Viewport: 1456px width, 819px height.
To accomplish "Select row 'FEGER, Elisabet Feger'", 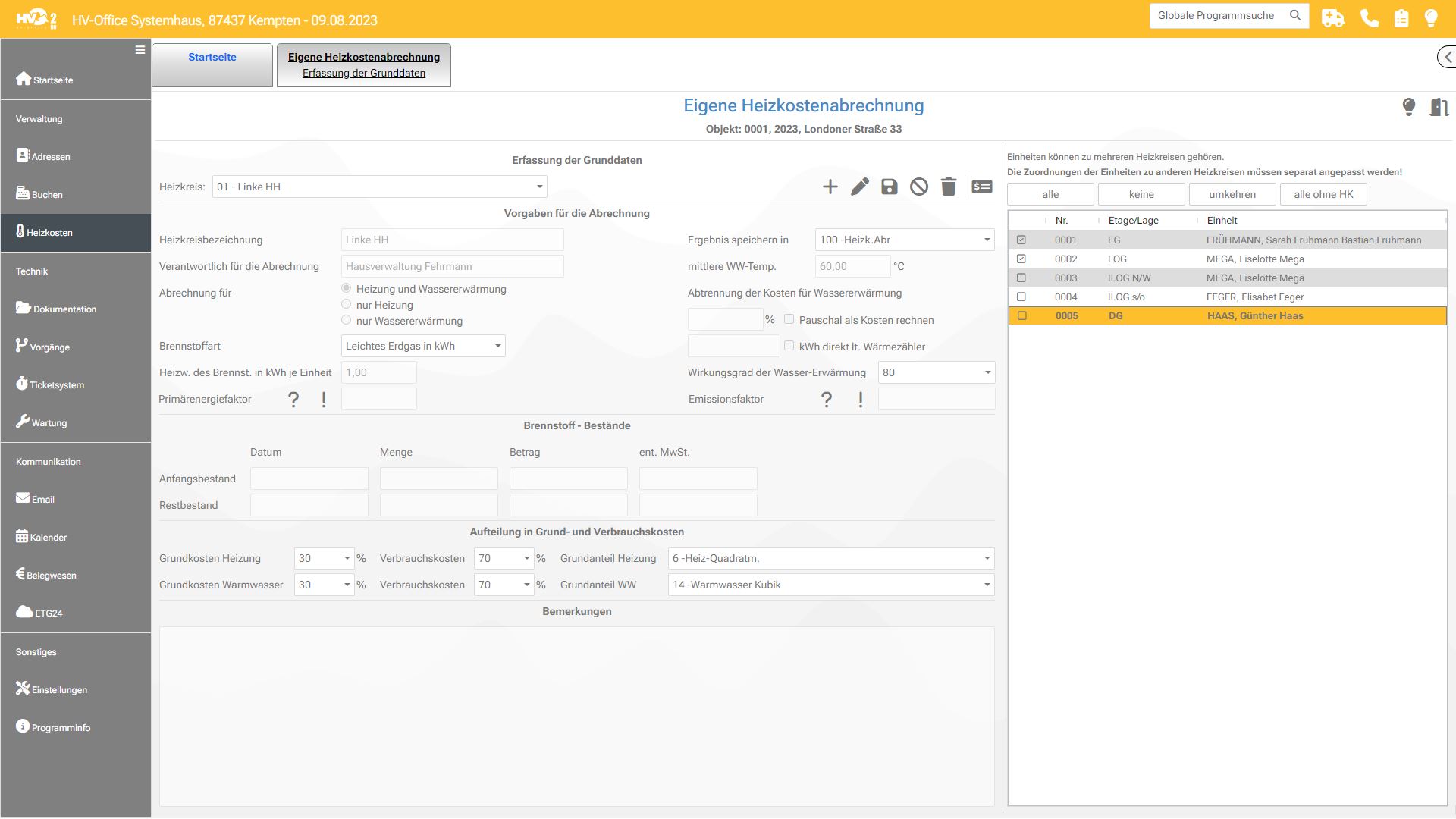I will (1228, 297).
